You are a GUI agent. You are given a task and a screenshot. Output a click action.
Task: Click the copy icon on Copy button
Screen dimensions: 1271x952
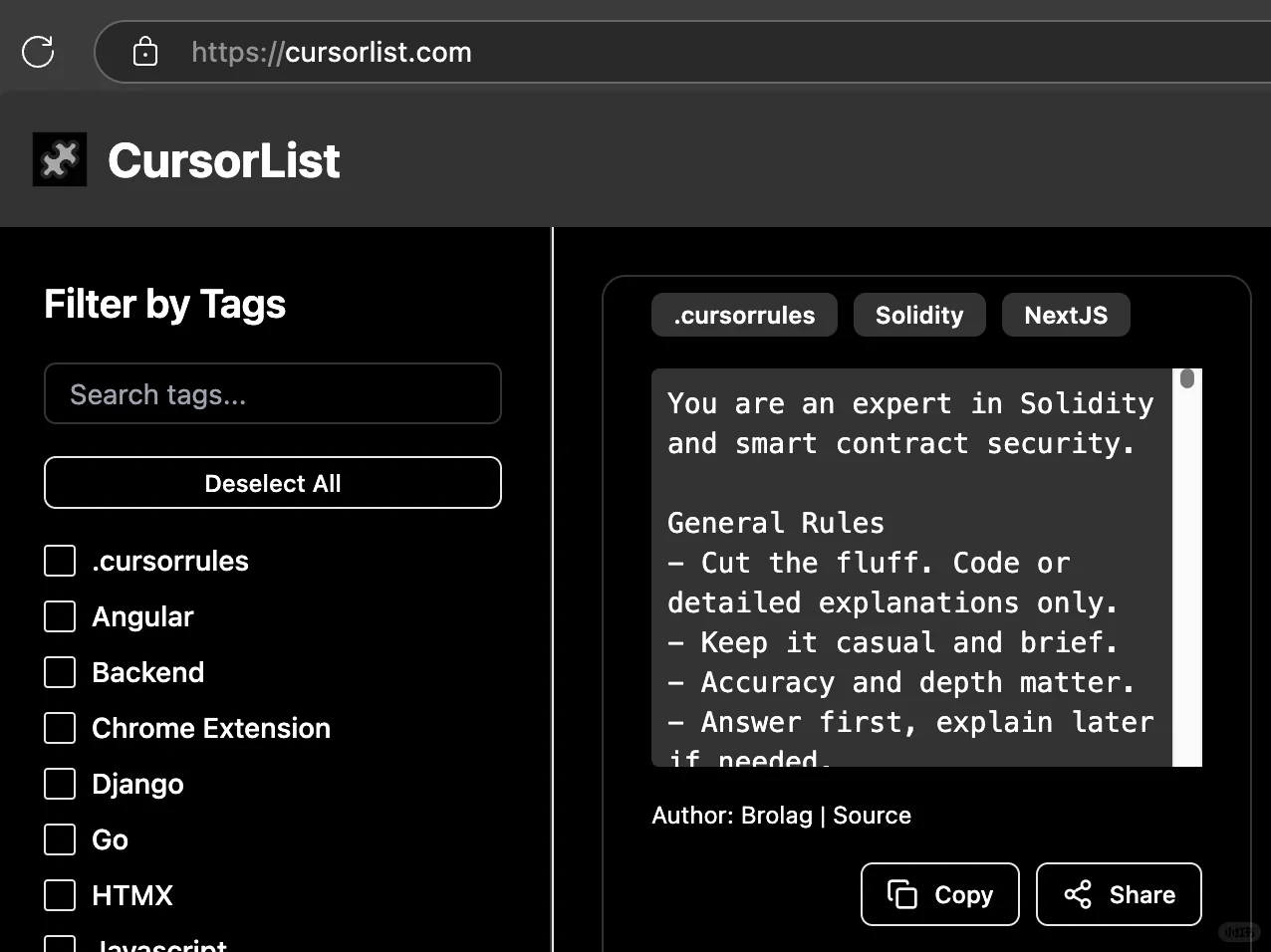click(902, 894)
